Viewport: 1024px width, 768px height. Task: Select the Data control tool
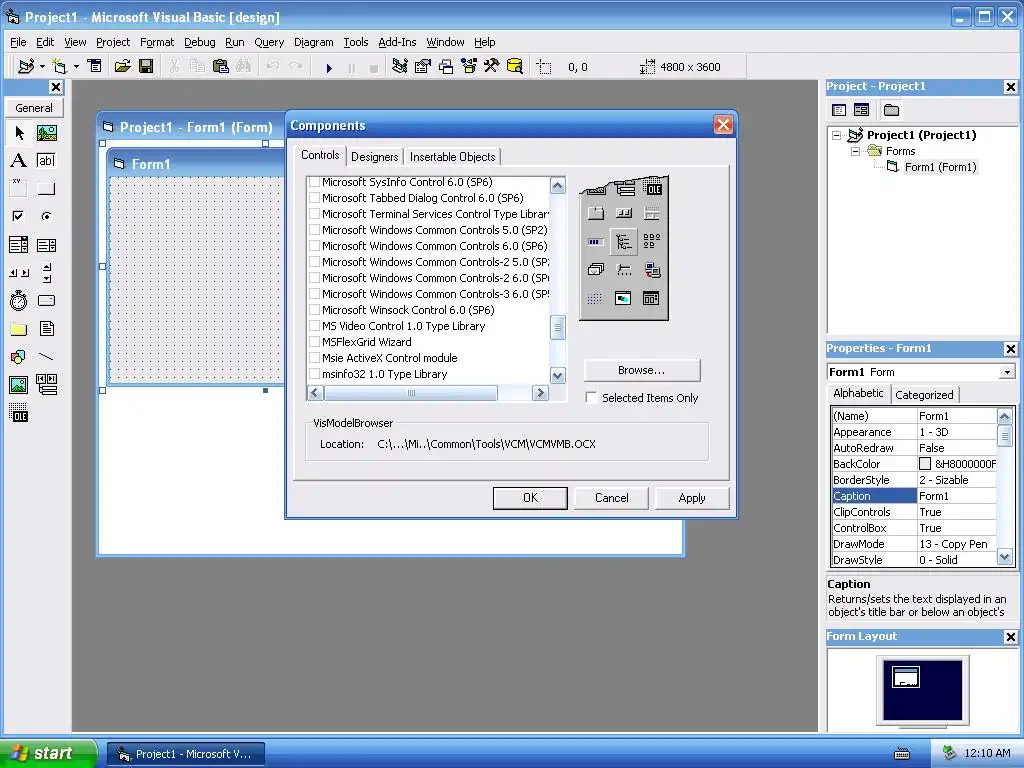(46, 385)
